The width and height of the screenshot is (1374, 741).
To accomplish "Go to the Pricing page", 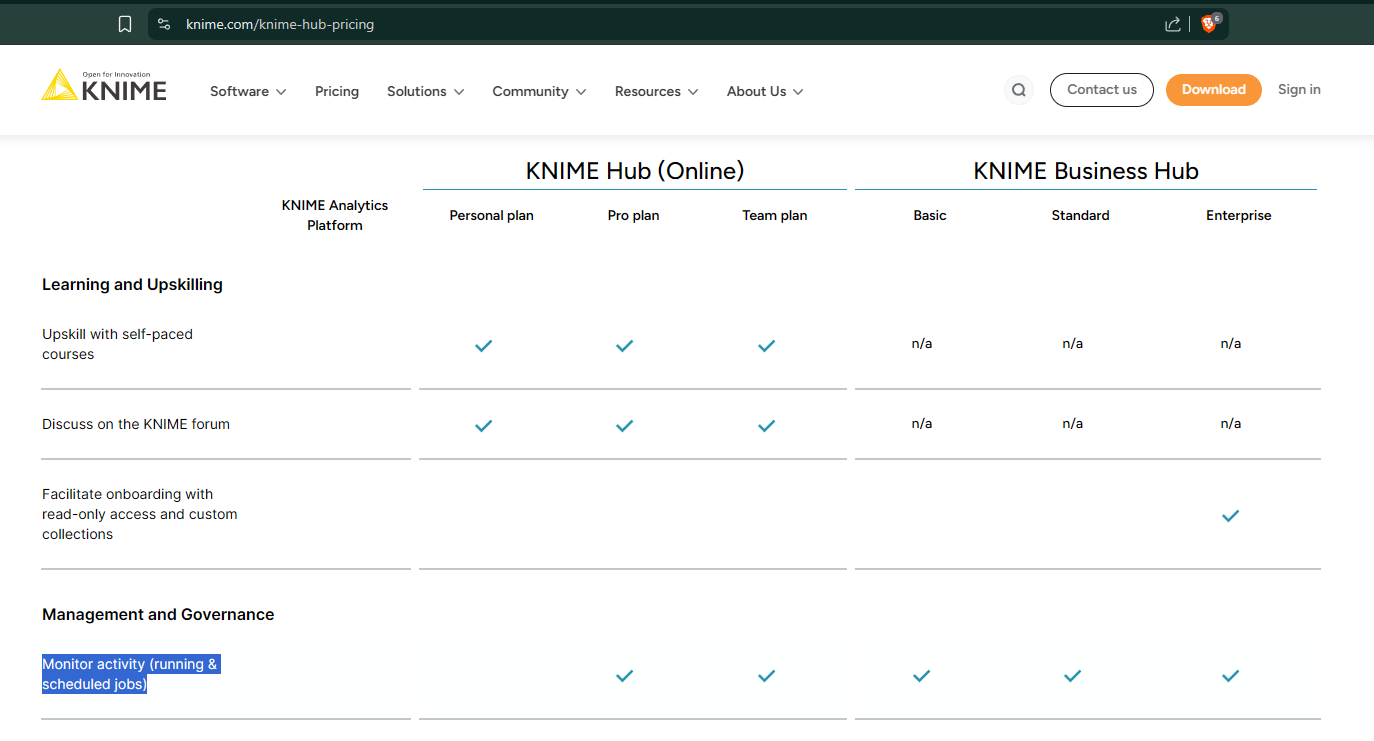I will 337,91.
